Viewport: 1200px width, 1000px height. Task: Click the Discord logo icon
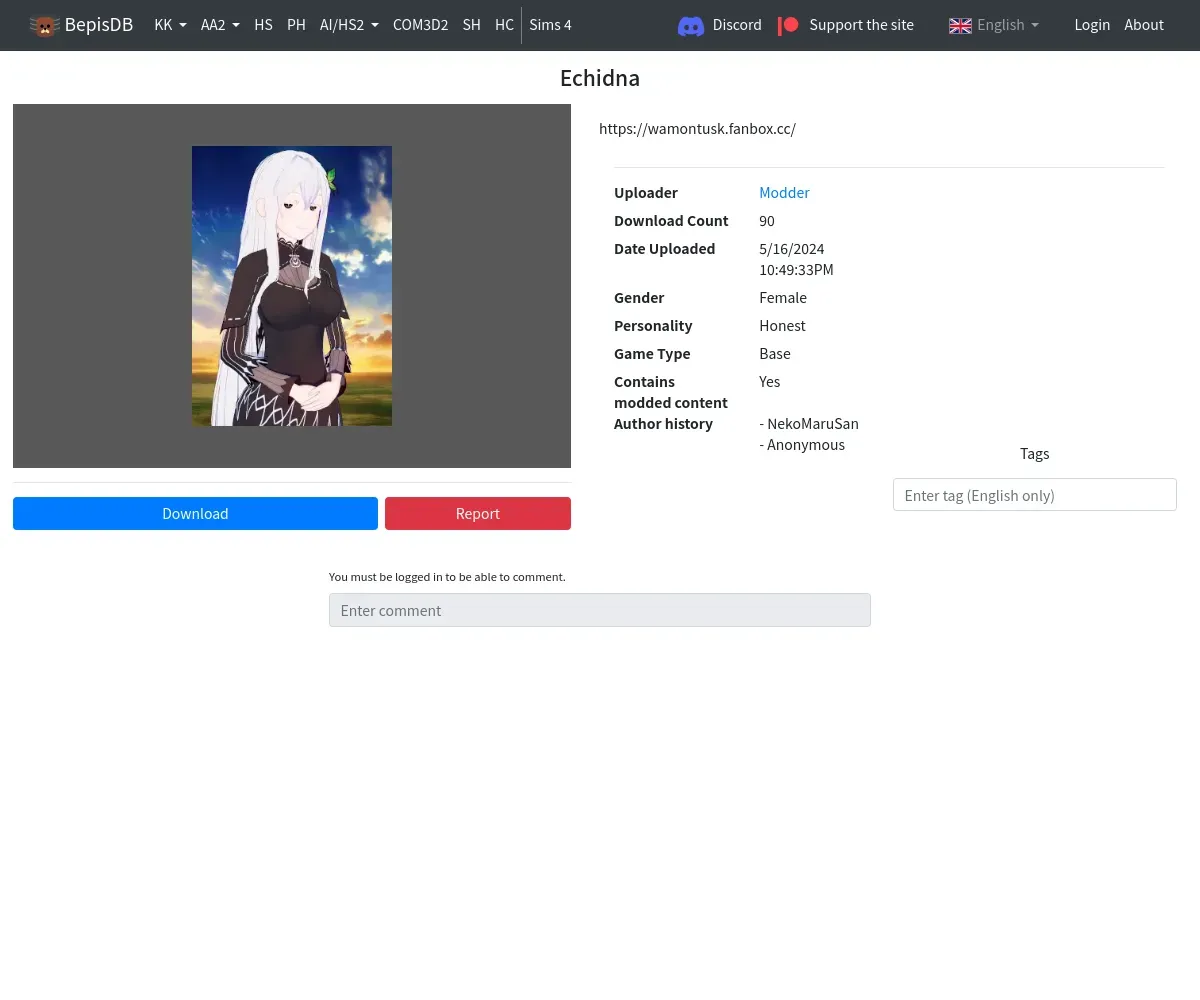pos(691,26)
